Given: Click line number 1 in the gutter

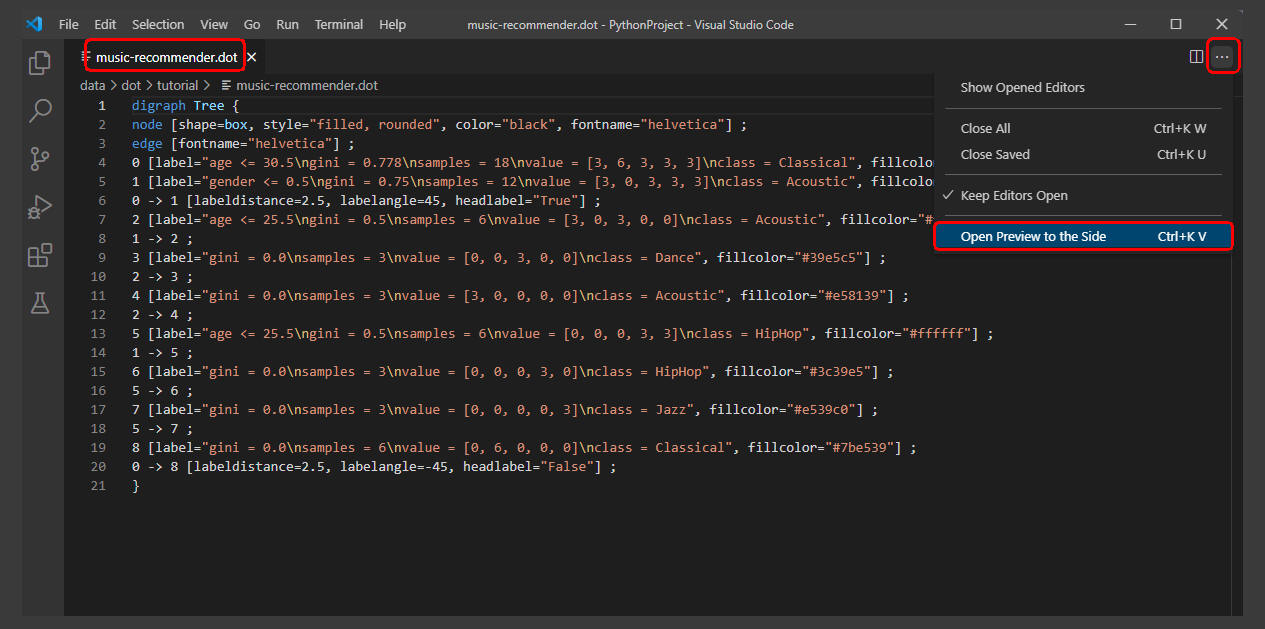Looking at the screenshot, I should [101, 105].
